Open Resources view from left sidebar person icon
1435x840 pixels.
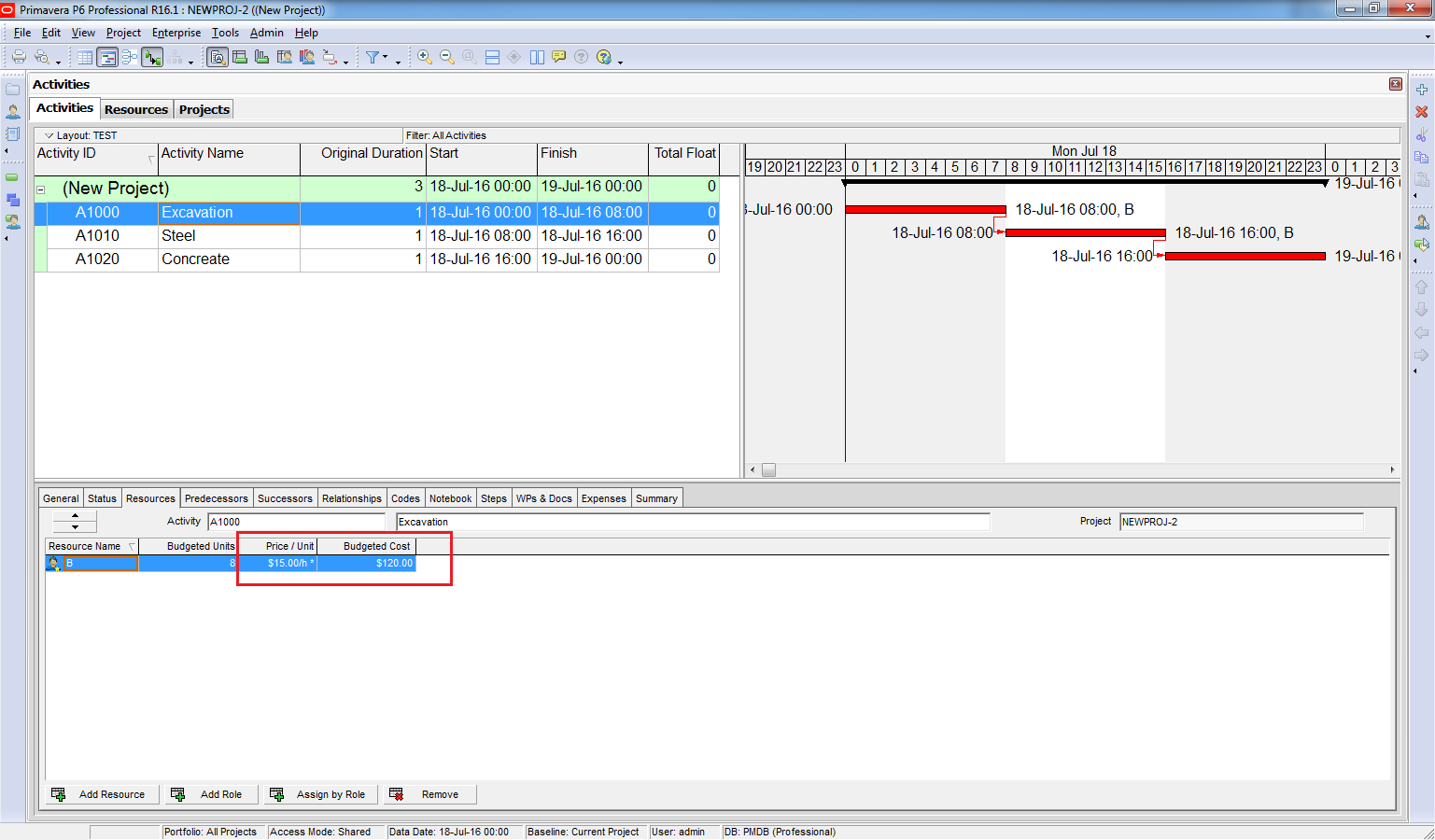13,112
